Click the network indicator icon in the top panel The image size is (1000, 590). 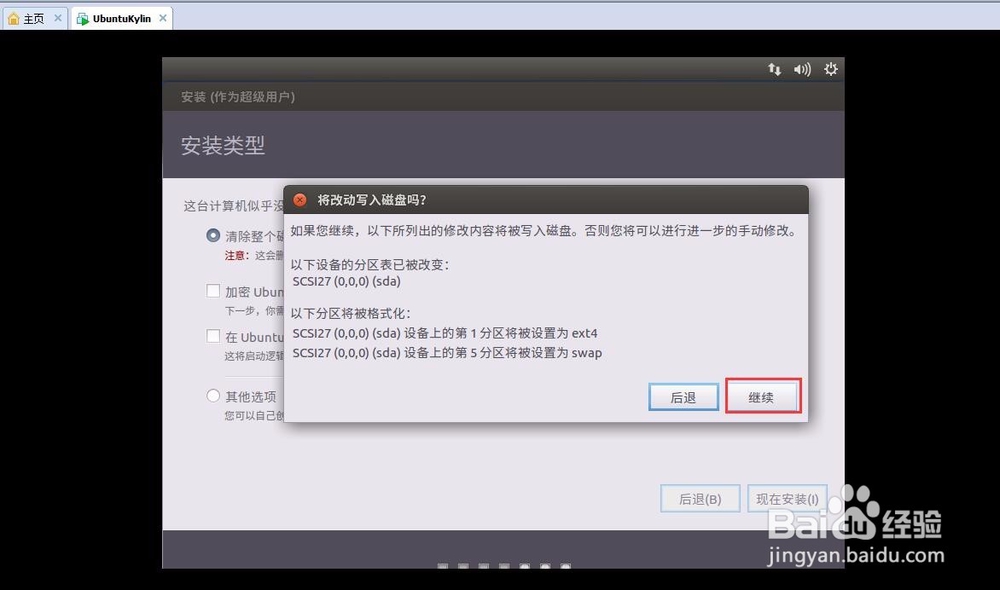tap(774, 69)
